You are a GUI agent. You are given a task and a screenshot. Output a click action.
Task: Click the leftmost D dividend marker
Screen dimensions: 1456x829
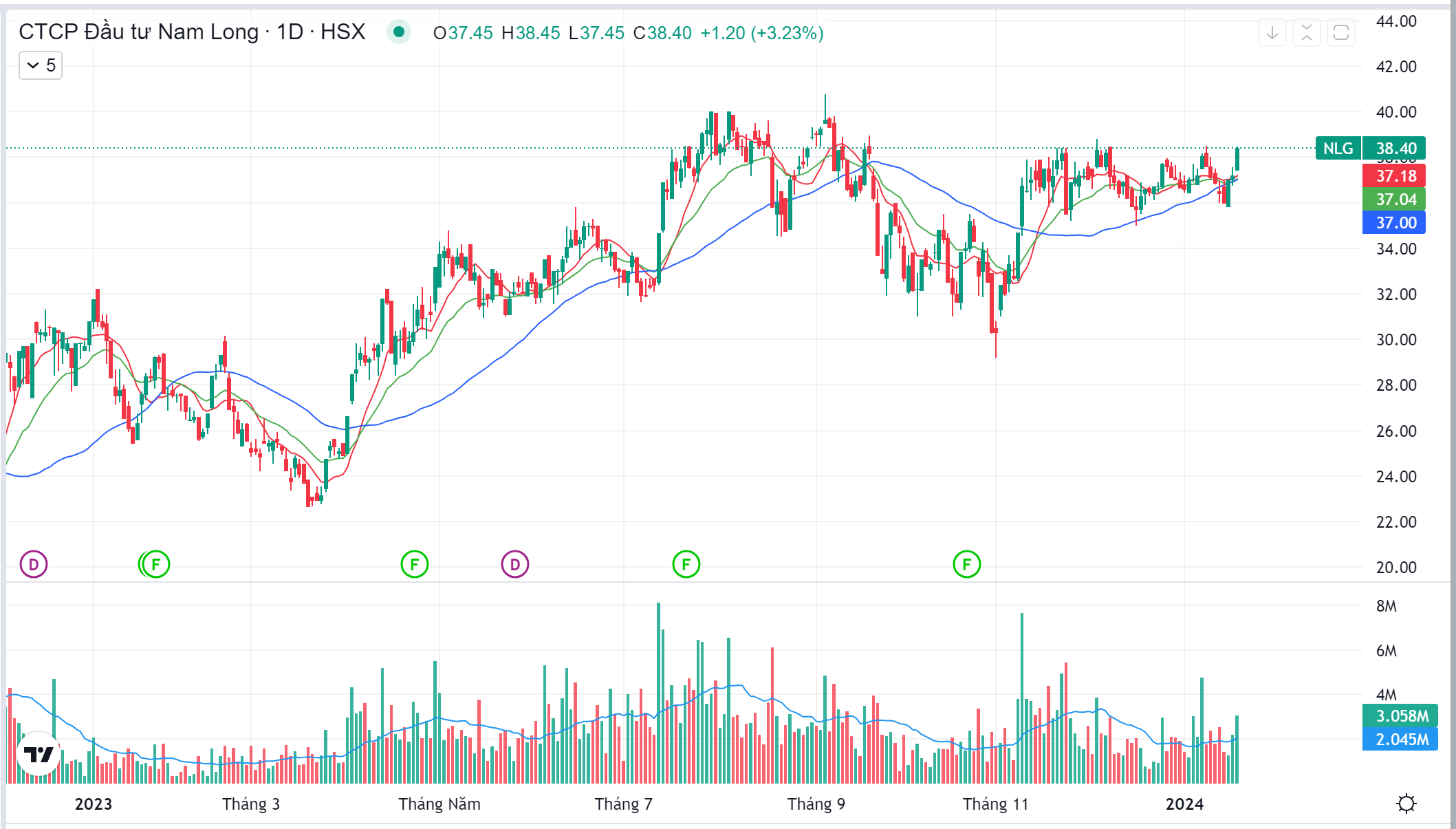pos(34,565)
